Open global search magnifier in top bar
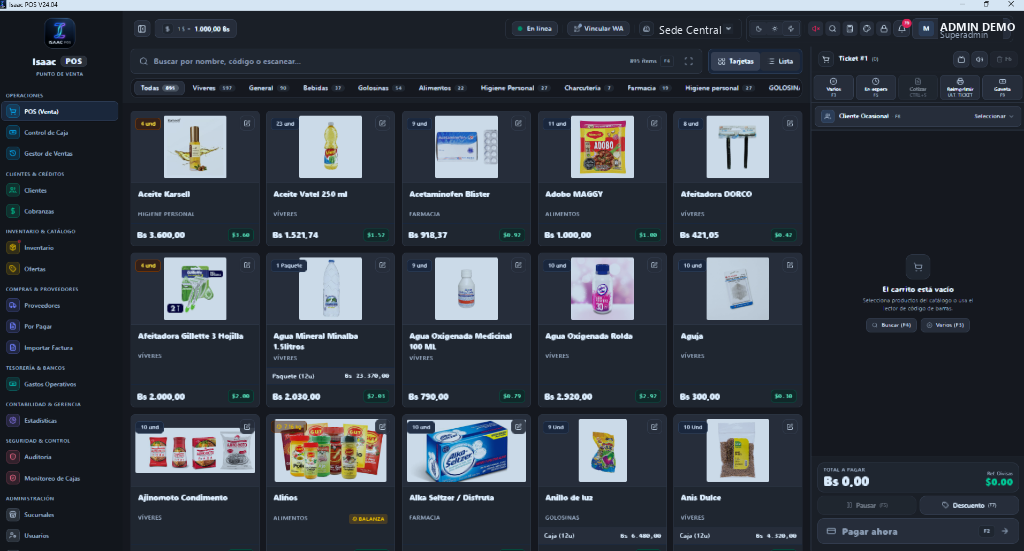Image resolution: width=1024 pixels, height=551 pixels. pos(833,29)
